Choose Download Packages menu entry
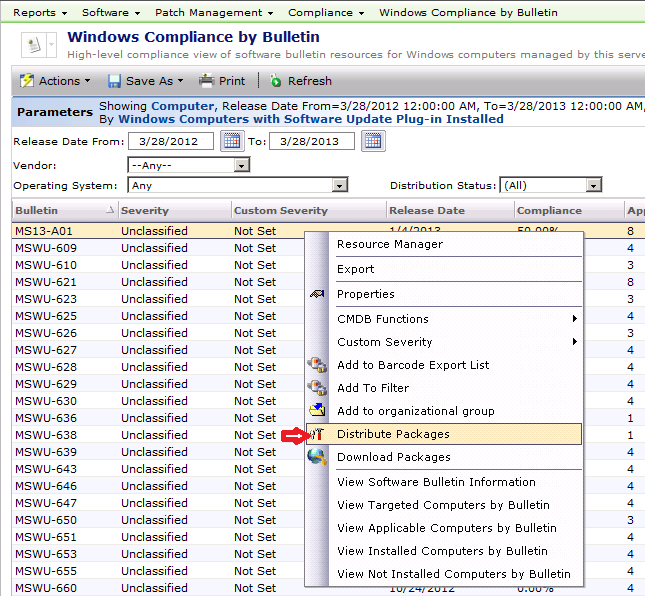This screenshot has height=596, width=645. [x=394, y=457]
